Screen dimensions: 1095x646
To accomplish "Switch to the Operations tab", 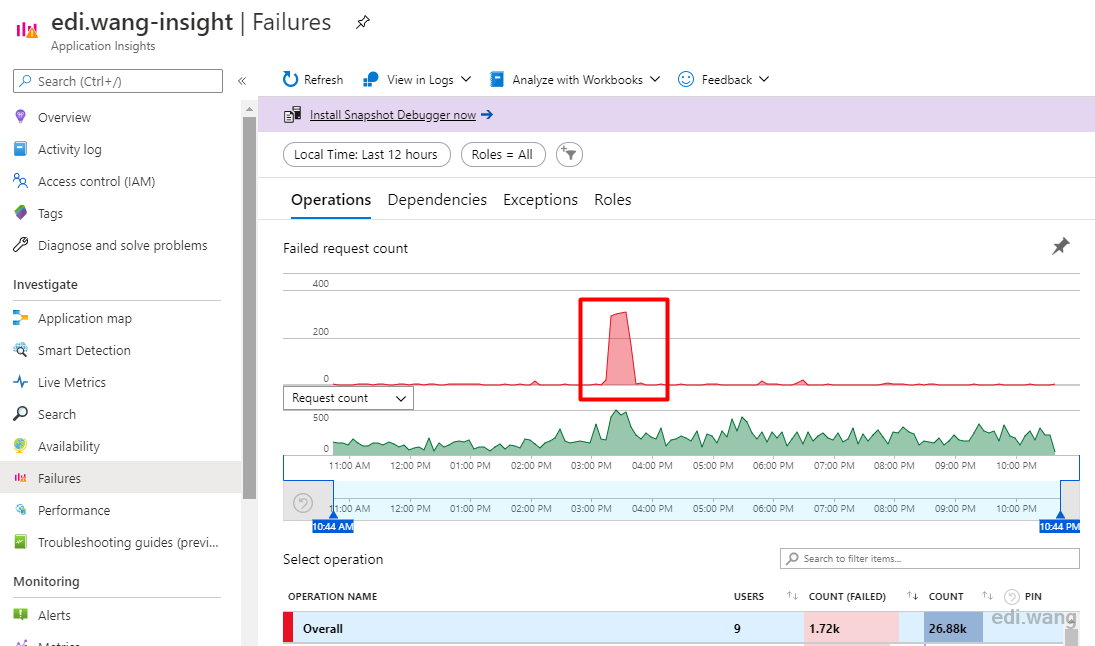I will (331, 200).
